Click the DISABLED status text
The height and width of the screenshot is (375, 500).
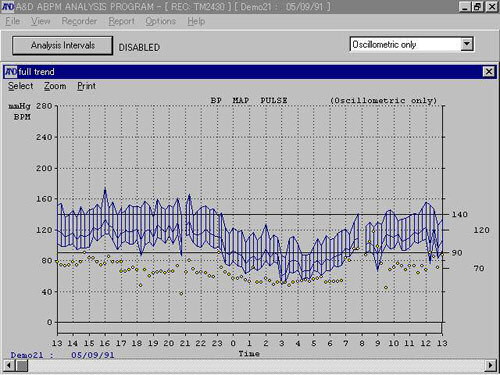[x=139, y=48]
